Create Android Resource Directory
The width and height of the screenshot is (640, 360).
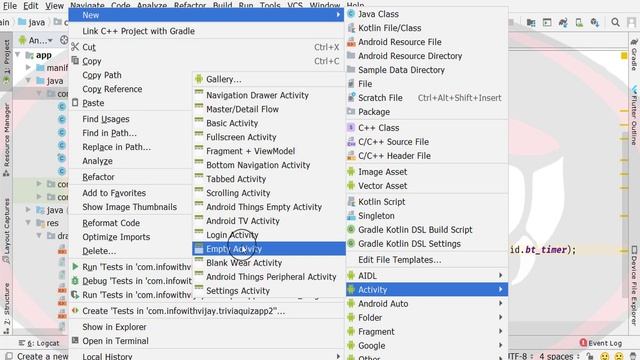tap(427, 56)
